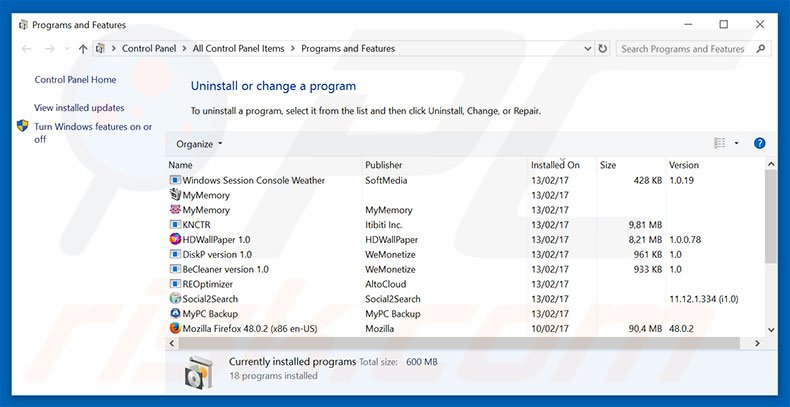The image size is (790, 407).
Task: Click the BeCleaner version 1.0 icon
Action: (175, 269)
